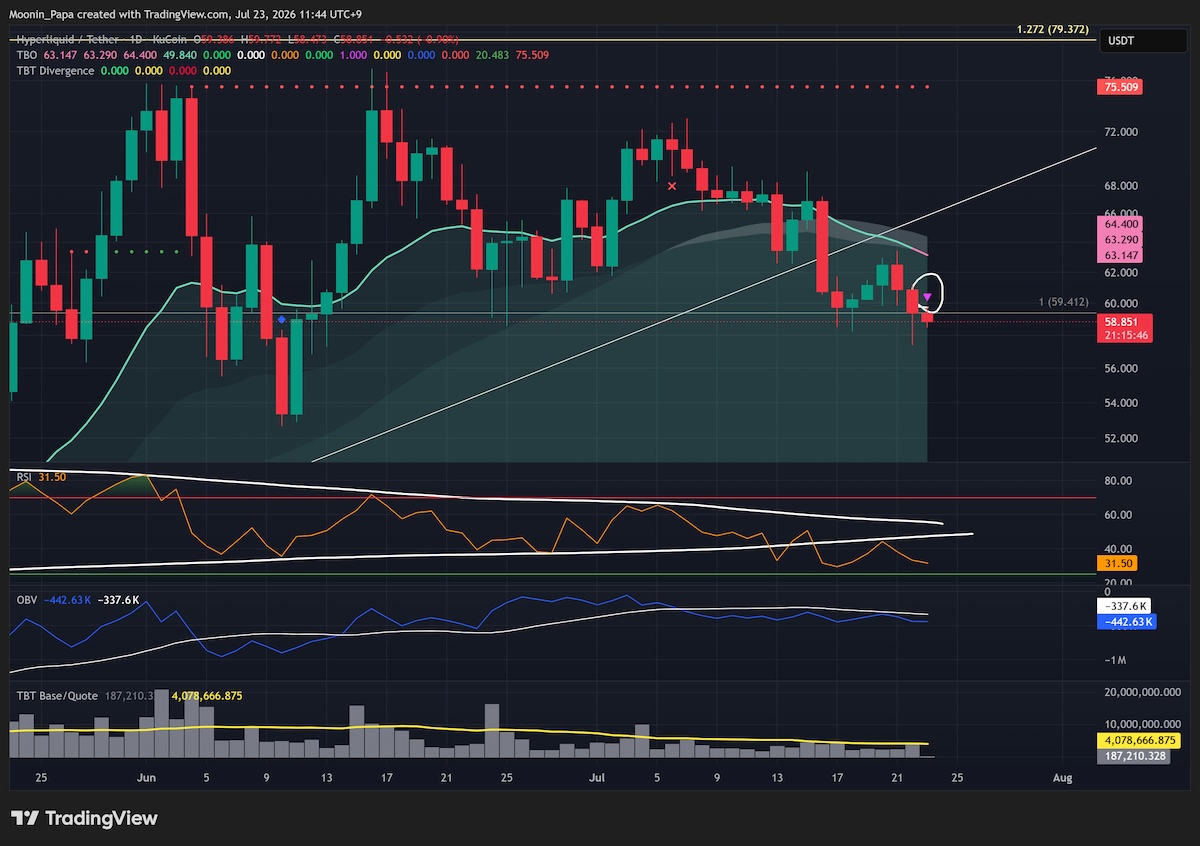Click the Jul label on time axis
1200x846 pixels.
click(x=597, y=777)
